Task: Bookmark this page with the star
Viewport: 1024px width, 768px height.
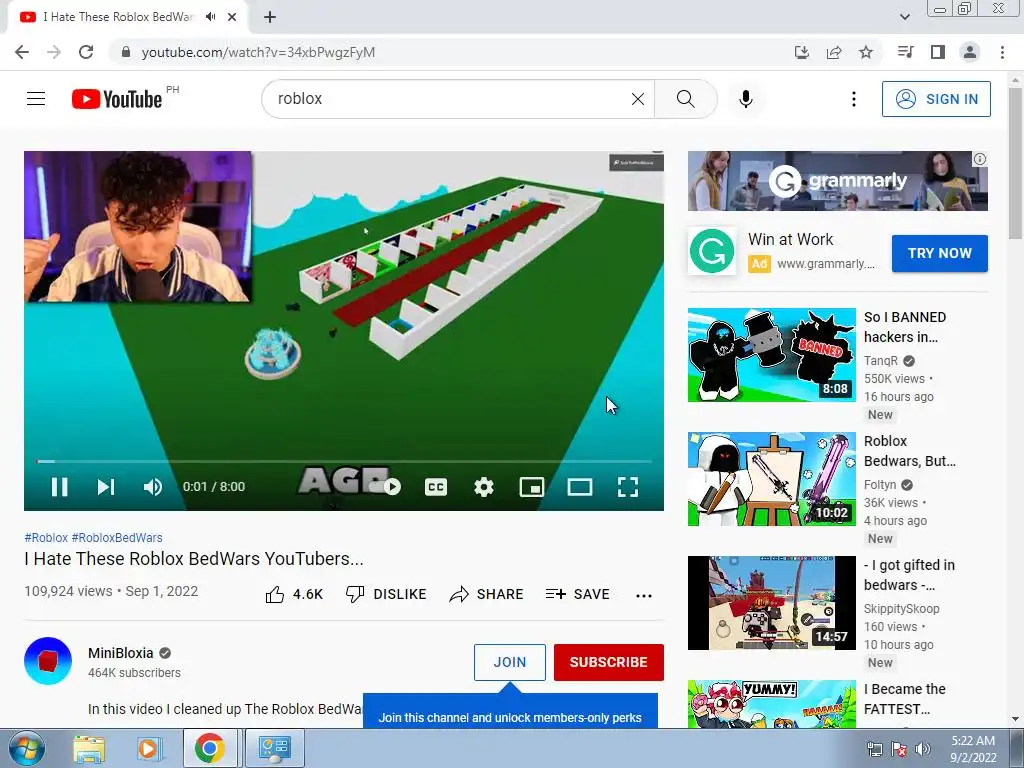Action: [x=865, y=52]
